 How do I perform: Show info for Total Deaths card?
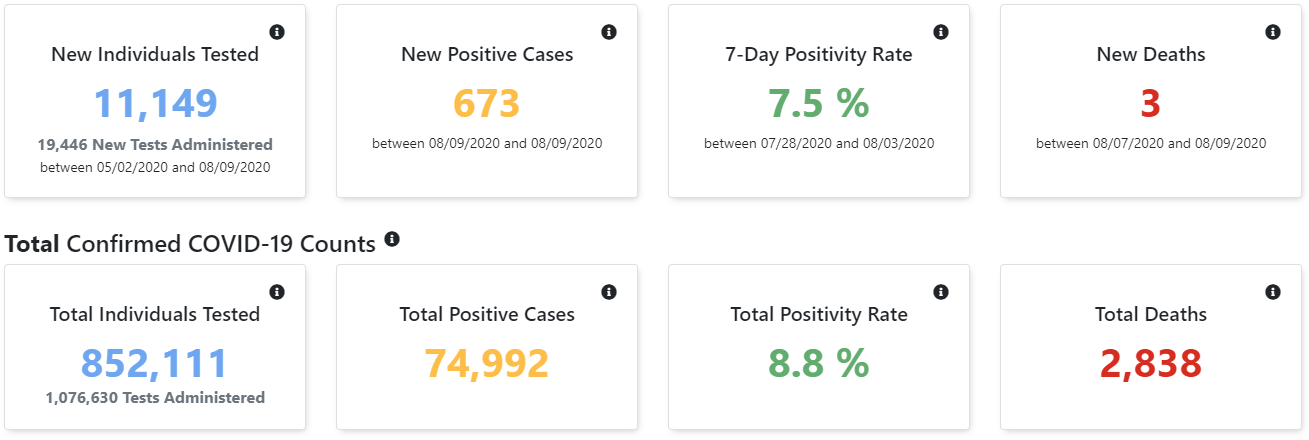click(x=1273, y=292)
